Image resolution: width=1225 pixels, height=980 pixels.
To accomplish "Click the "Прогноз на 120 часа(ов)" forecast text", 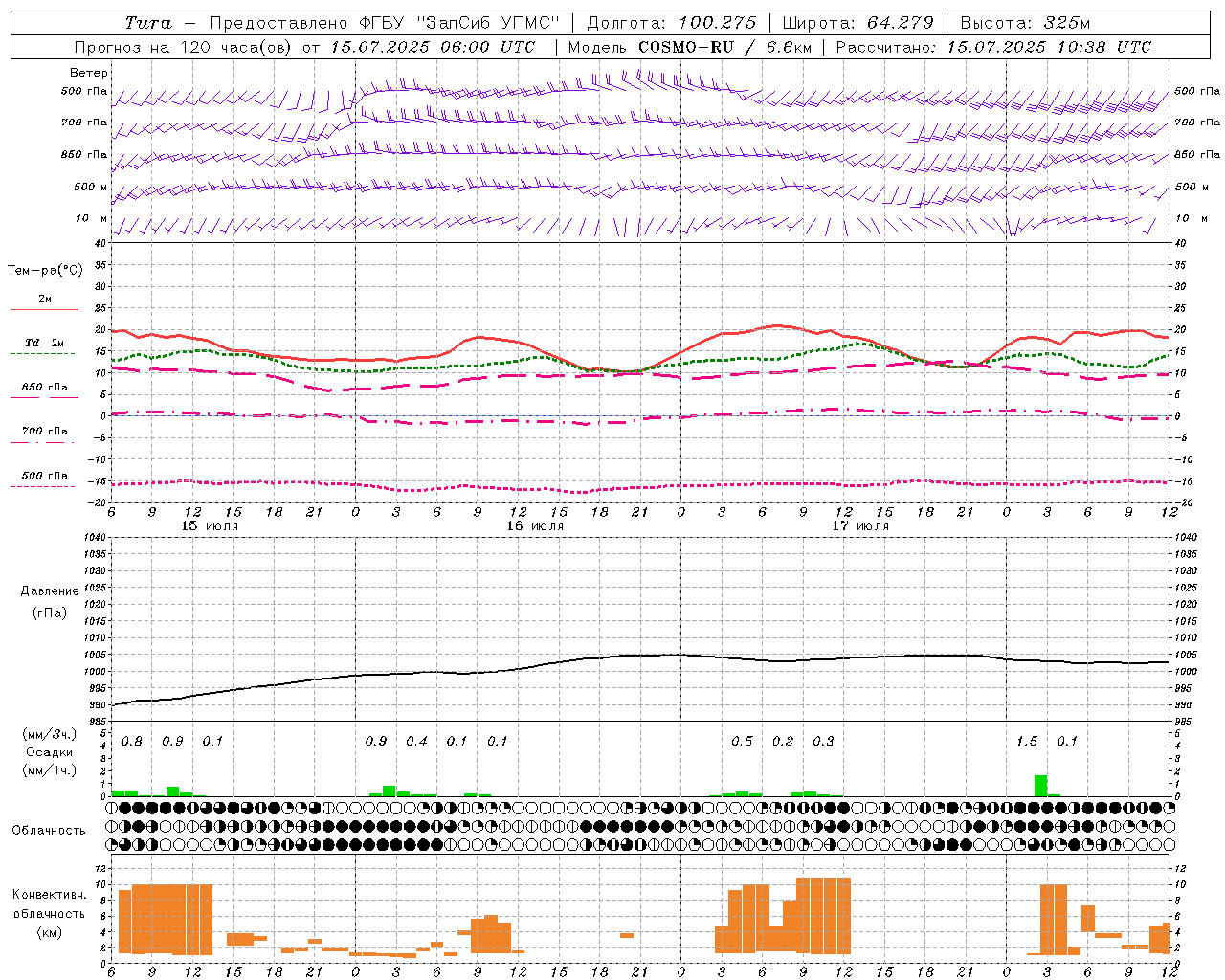I will pos(184,47).
